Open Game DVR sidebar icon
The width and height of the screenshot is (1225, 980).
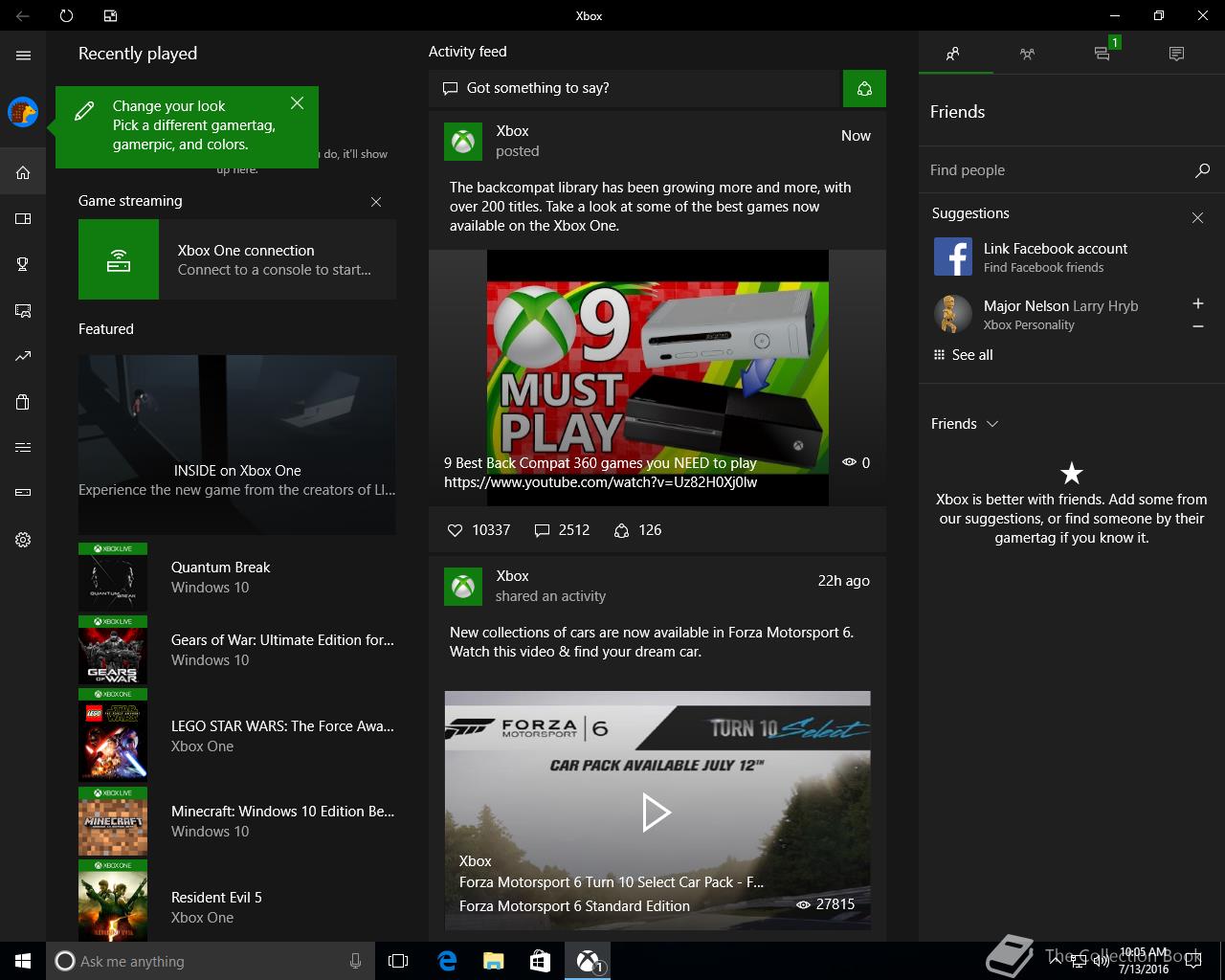23,310
